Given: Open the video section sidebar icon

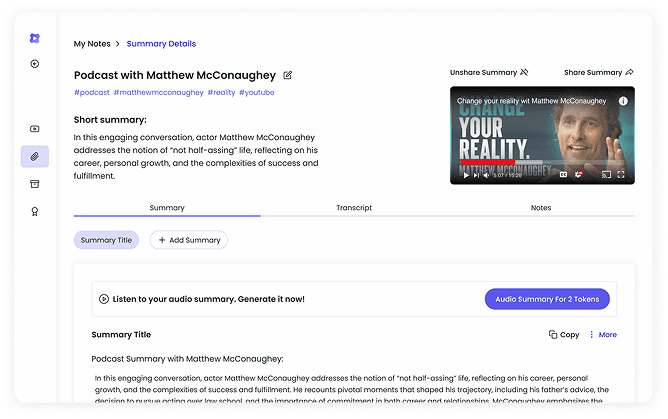Looking at the screenshot, I should point(35,129).
